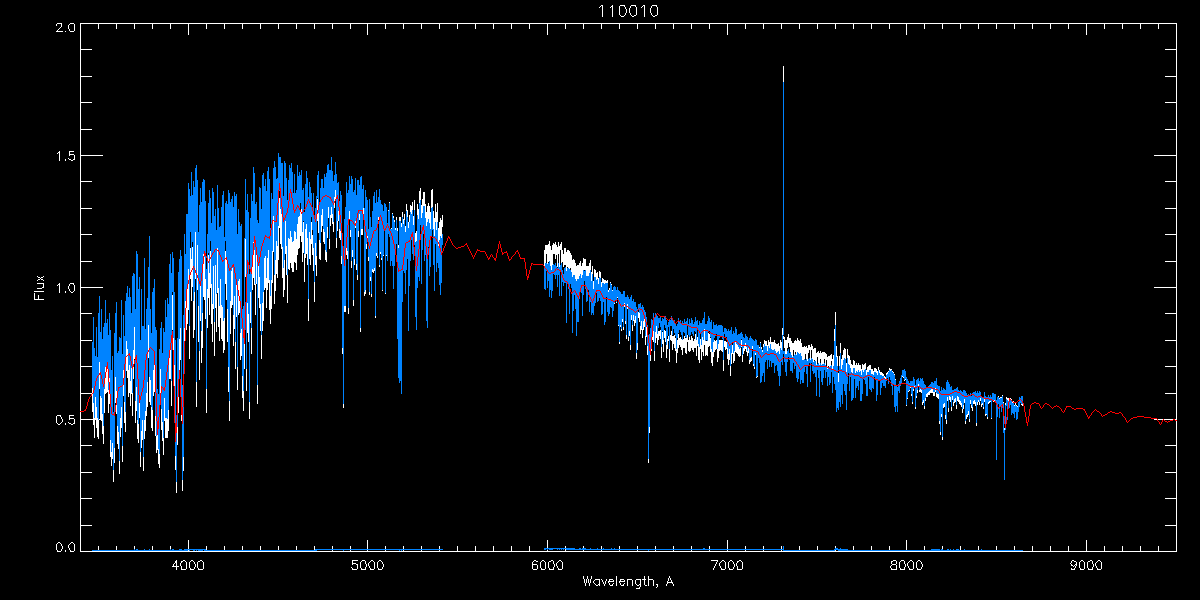The height and width of the screenshot is (600, 1200).
Task: Click the Wavelength, A x-axis label
Action: [628, 581]
